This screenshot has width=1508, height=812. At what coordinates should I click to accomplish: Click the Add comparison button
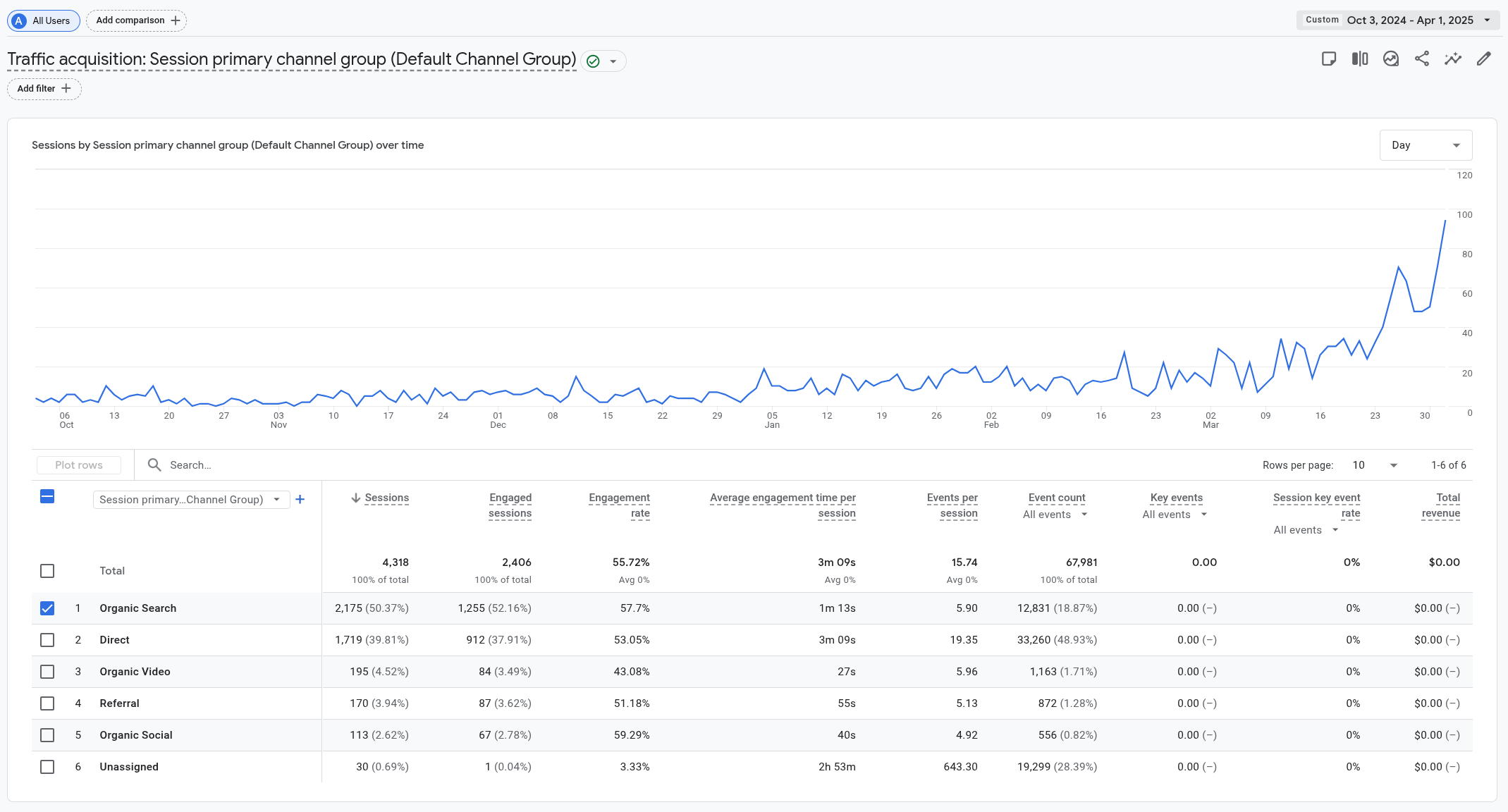pos(137,20)
